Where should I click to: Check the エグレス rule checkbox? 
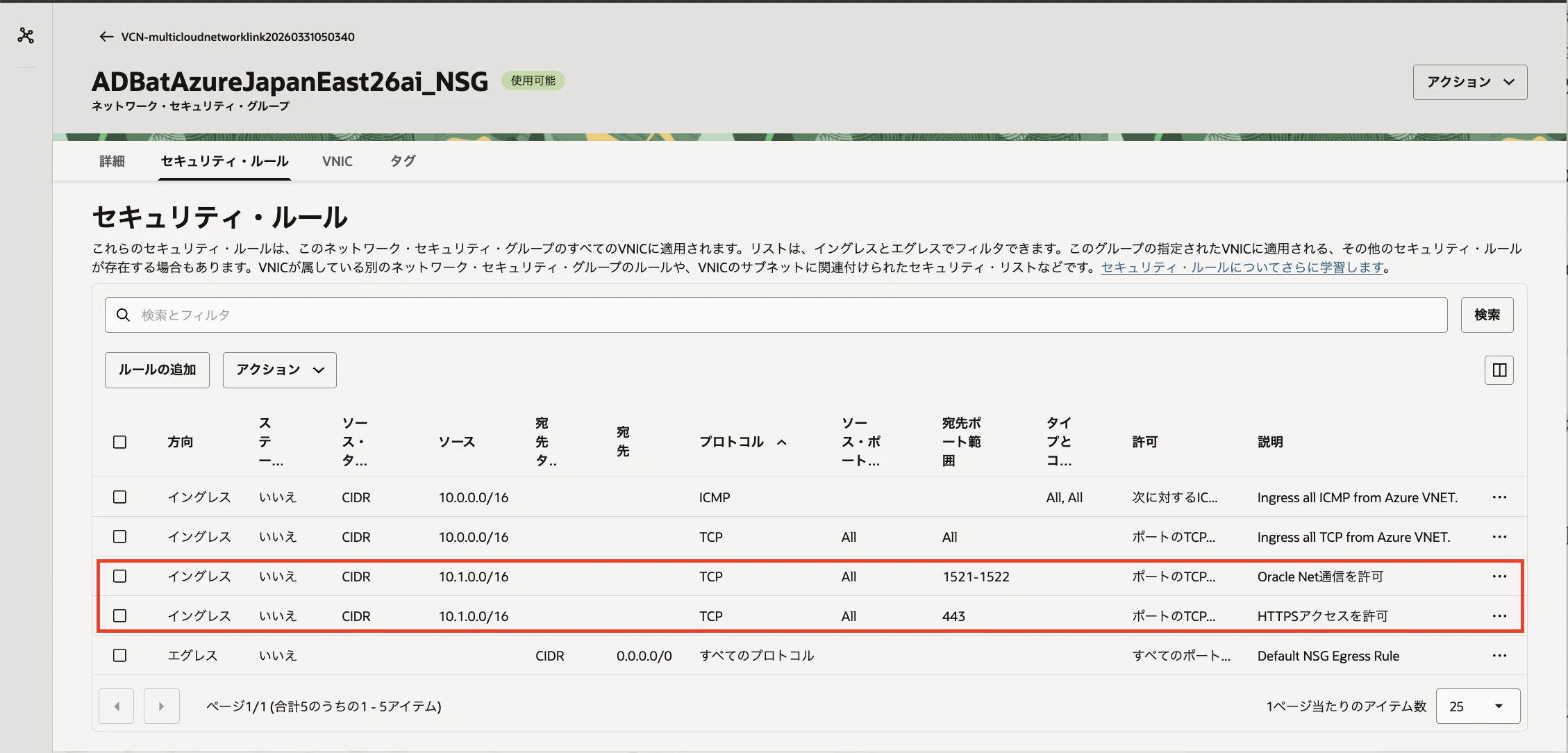(x=119, y=656)
